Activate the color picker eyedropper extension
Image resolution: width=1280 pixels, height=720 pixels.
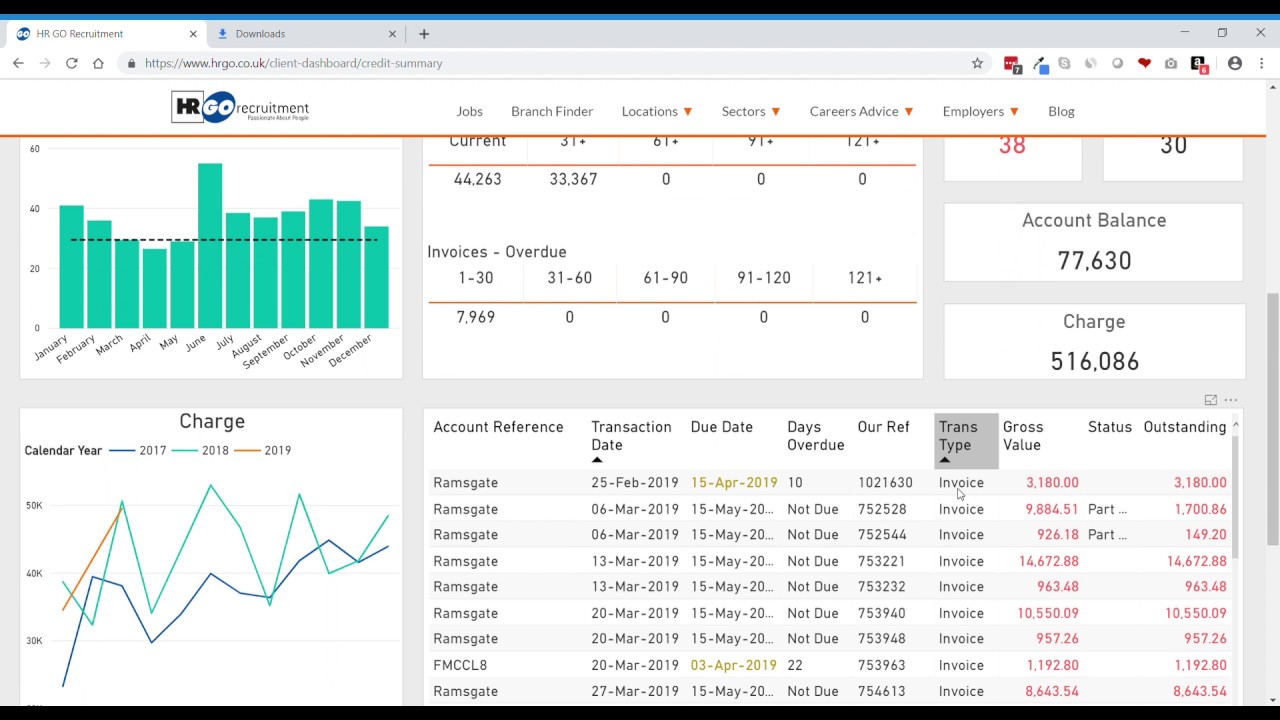tap(1040, 64)
